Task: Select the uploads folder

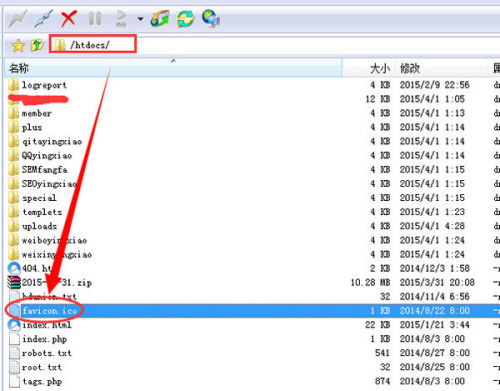Action: 39,226
